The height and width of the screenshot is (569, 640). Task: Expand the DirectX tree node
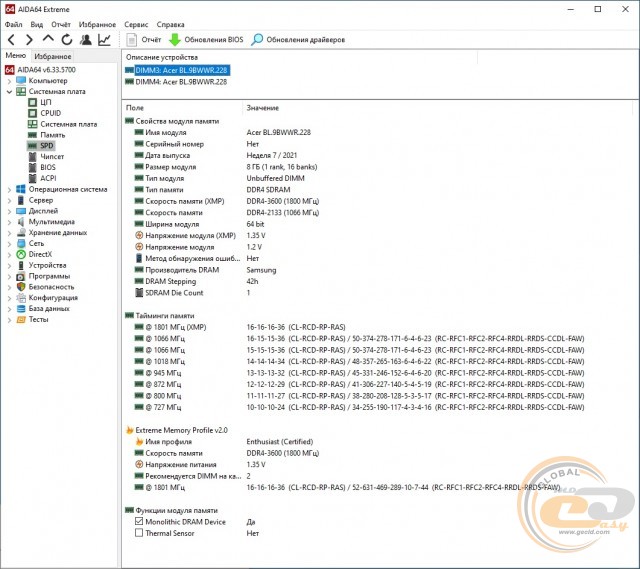click(9, 255)
